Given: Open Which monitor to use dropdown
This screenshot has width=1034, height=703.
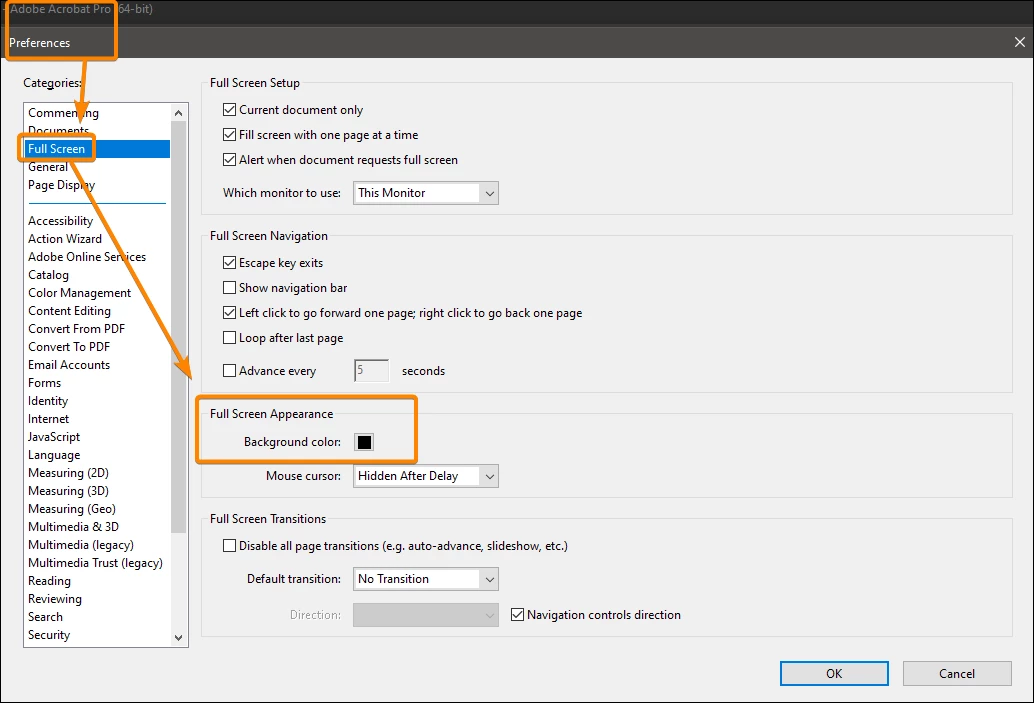Looking at the screenshot, I should pos(426,193).
